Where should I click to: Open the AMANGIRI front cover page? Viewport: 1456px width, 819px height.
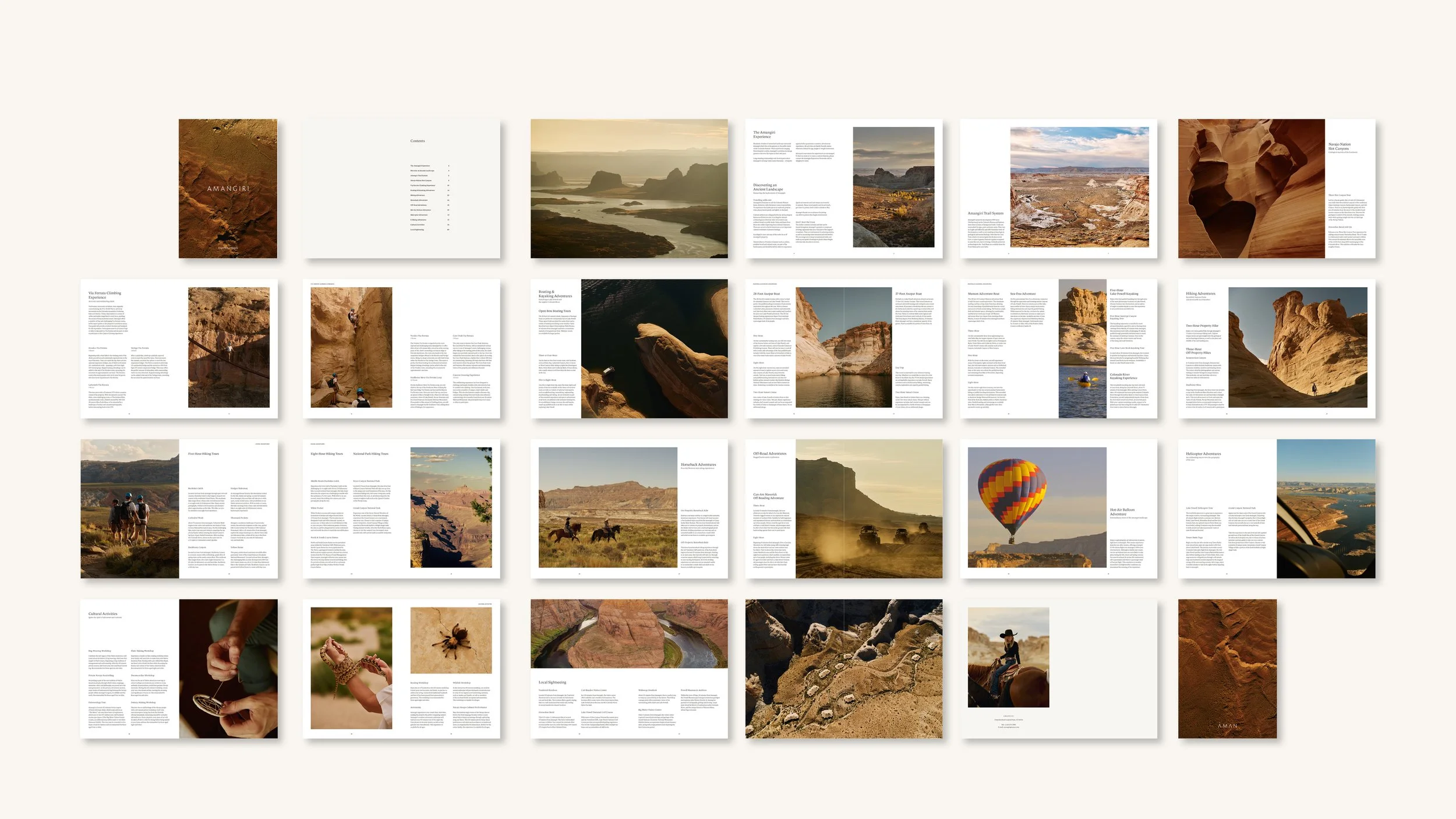point(228,189)
